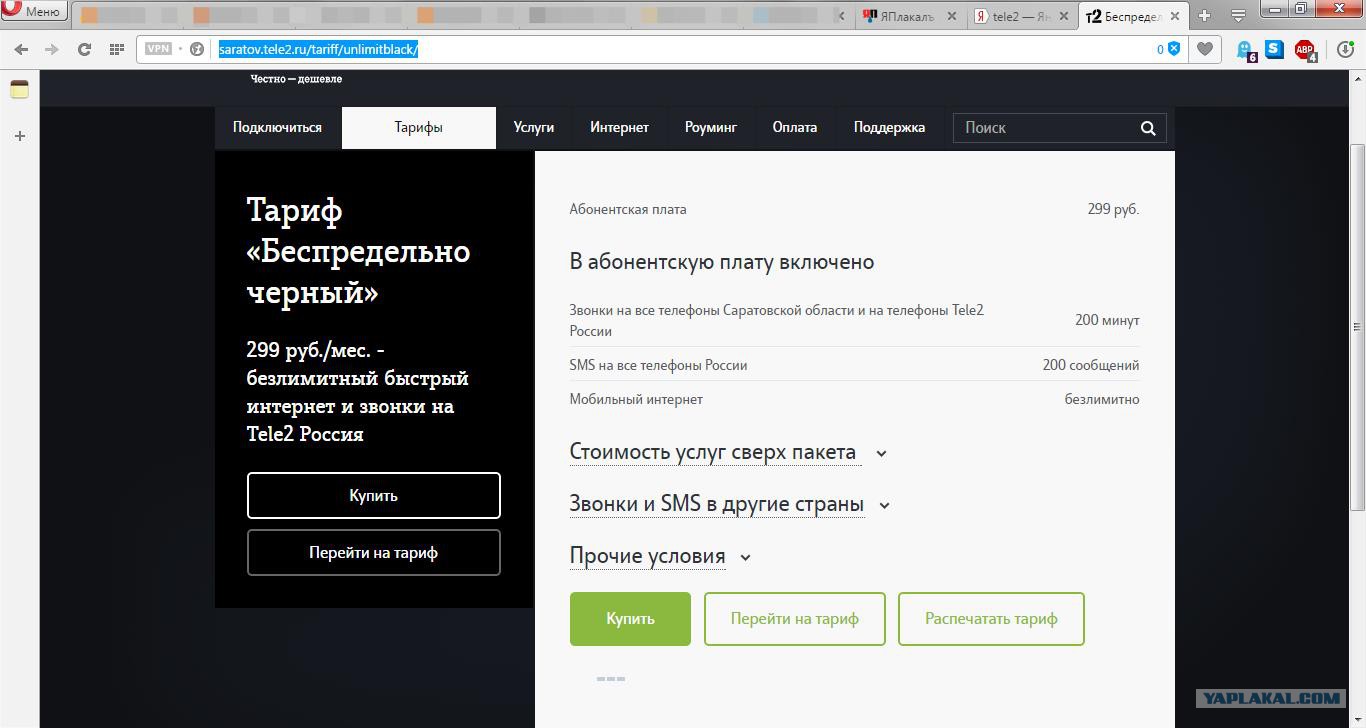The image size is (1366, 728).
Task: Click the 'Мобильный интернет' row label
Action: click(x=636, y=399)
